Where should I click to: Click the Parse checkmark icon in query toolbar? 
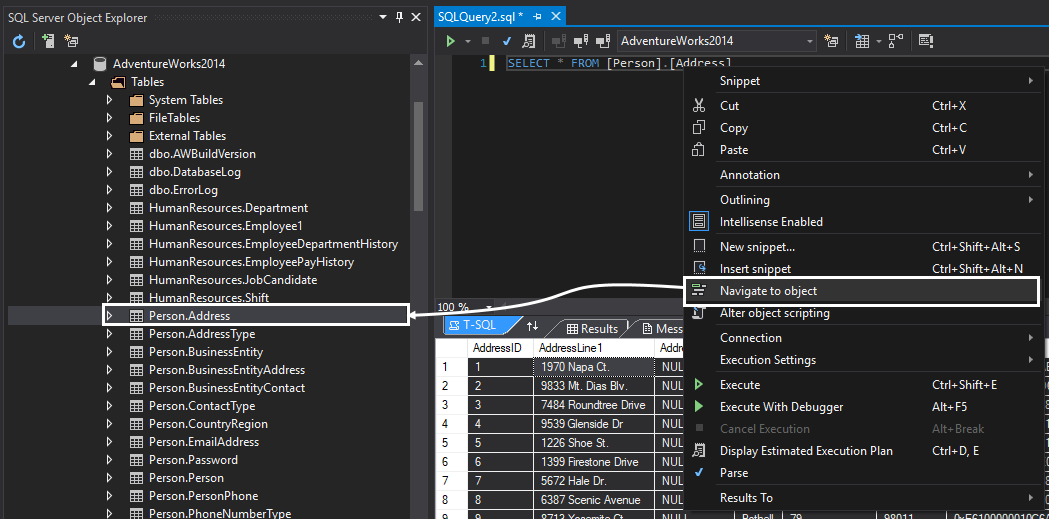(x=507, y=41)
